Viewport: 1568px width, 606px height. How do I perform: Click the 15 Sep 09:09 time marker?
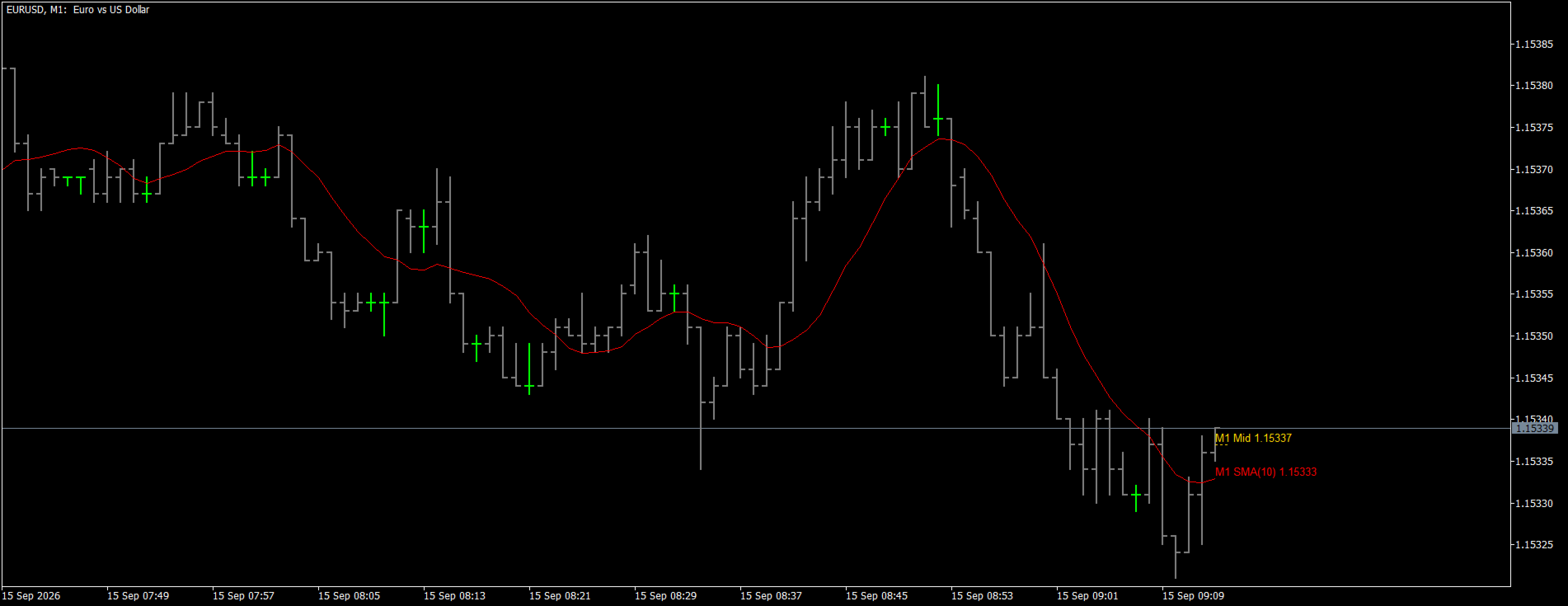1194,595
